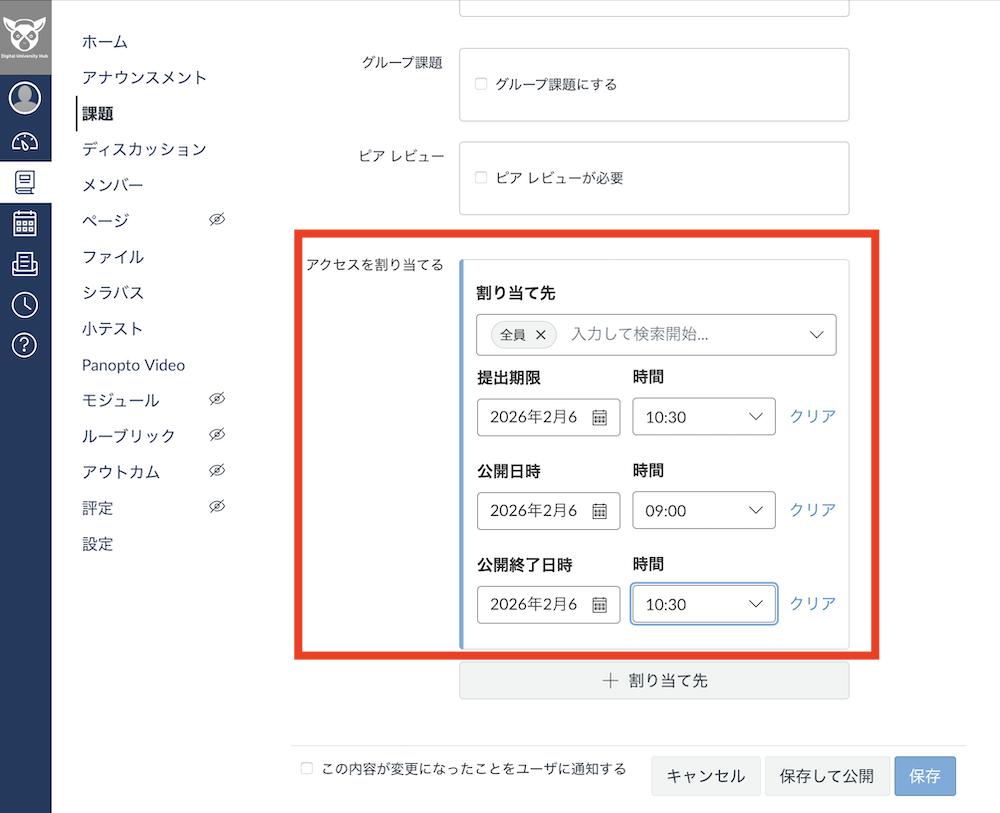
Task: Click the Courses book icon in sidebar
Action: [25, 182]
